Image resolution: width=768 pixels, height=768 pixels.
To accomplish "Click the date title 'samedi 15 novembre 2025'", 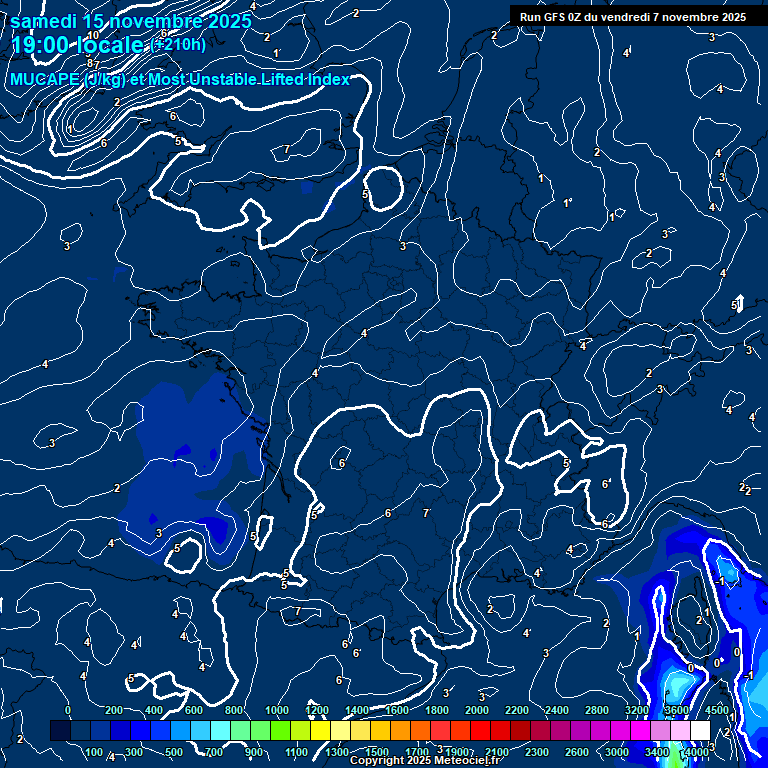I will (131, 22).
